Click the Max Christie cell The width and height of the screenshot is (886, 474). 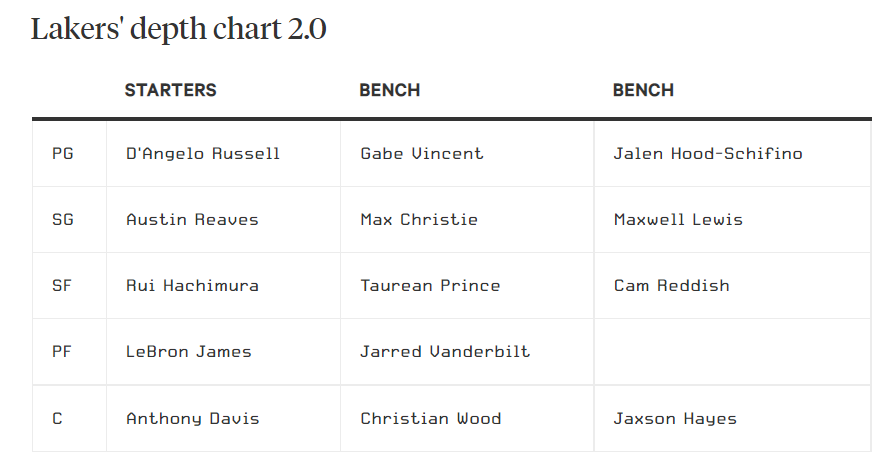[419, 220]
